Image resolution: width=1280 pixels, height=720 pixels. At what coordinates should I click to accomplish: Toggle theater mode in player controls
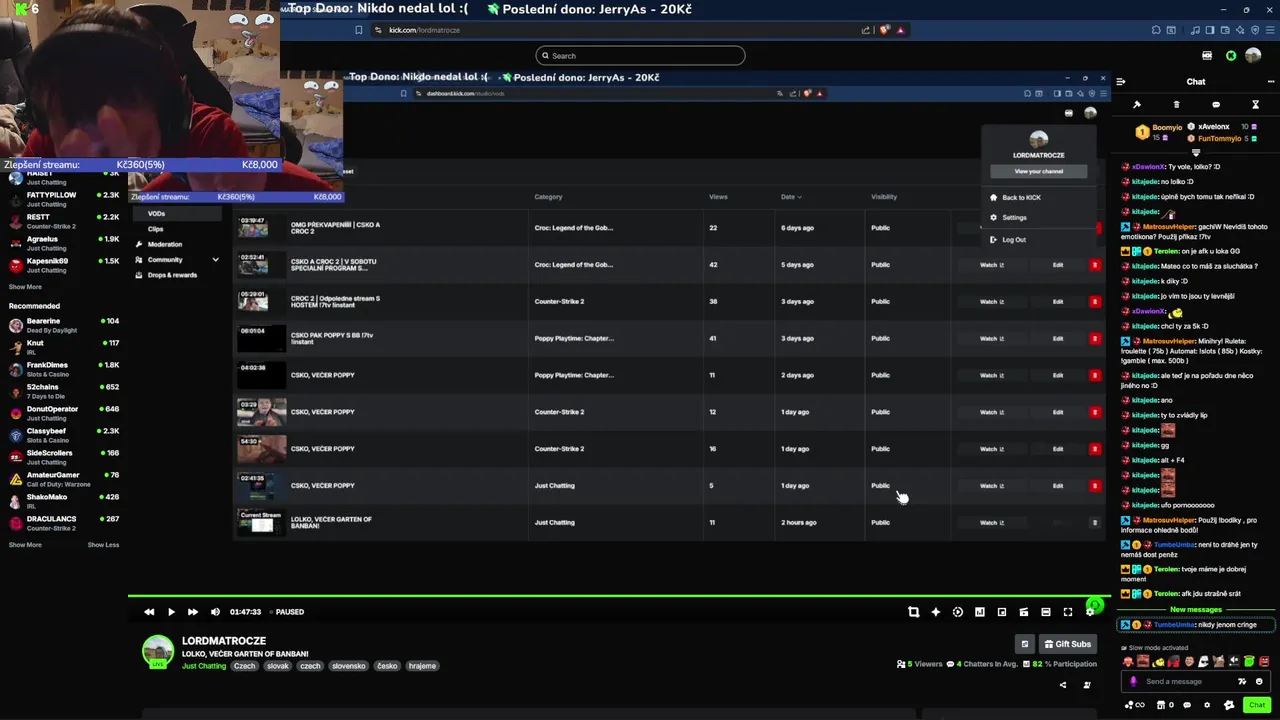(x=1046, y=612)
